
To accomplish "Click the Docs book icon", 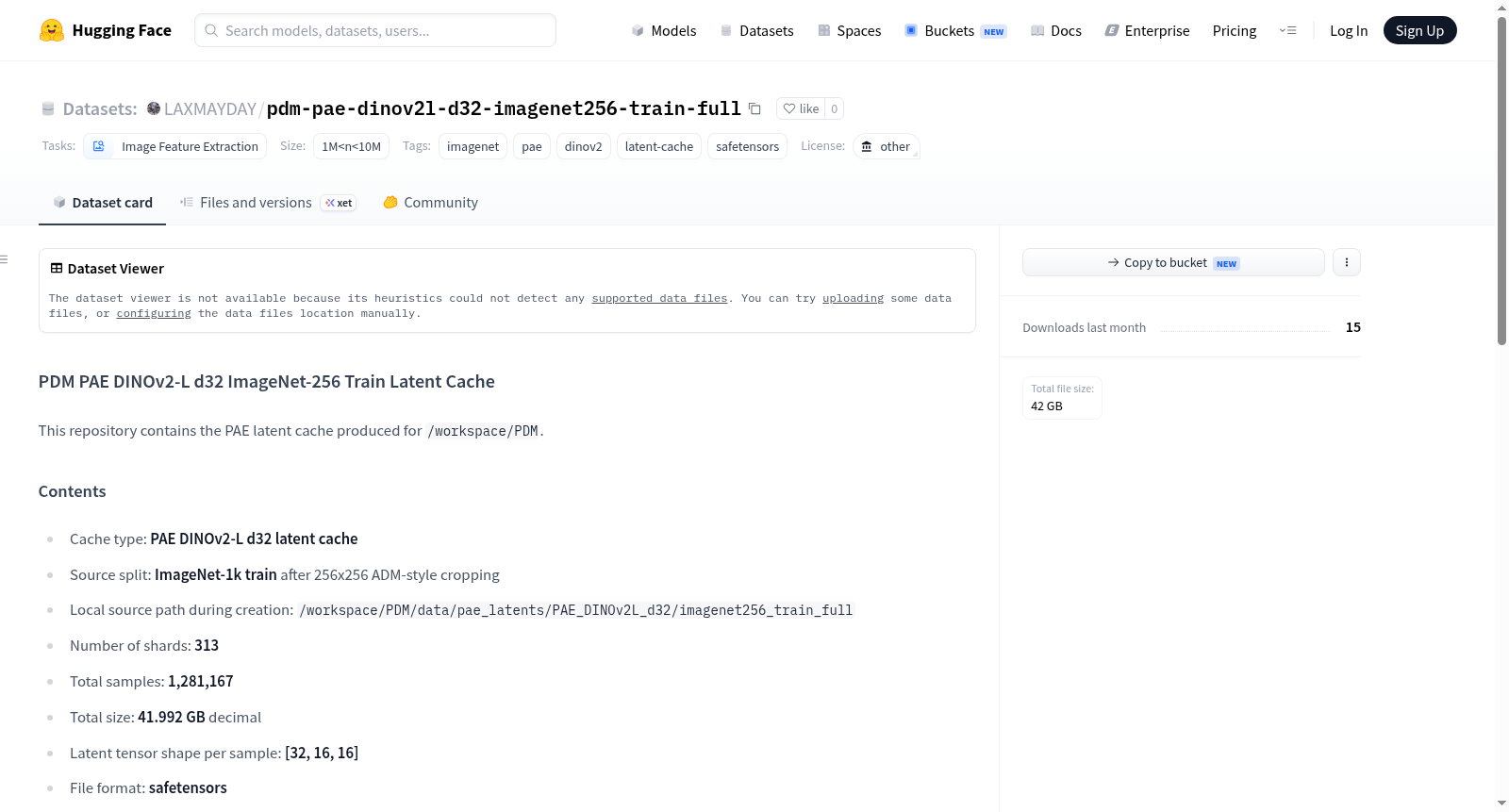I will tap(1037, 30).
